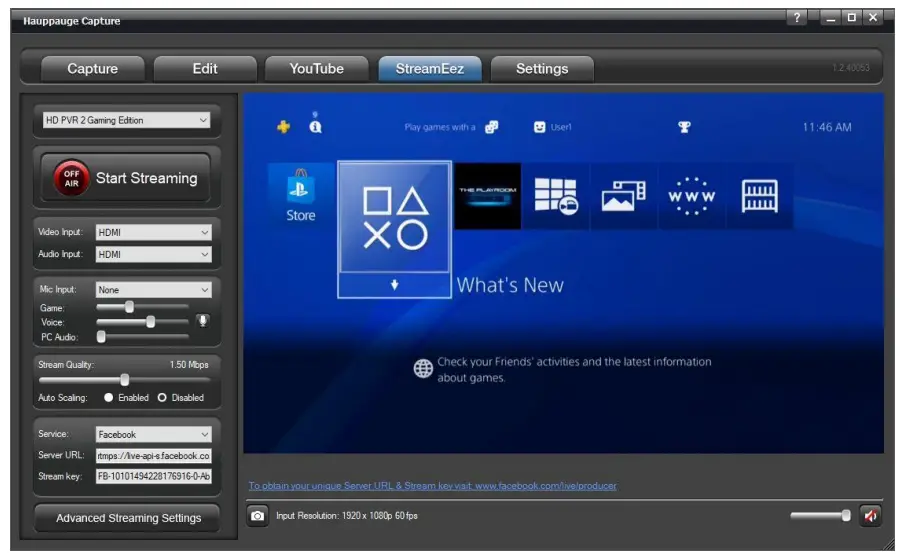The width and height of the screenshot is (900, 554).
Task: Open the Settings tab
Action: point(542,69)
